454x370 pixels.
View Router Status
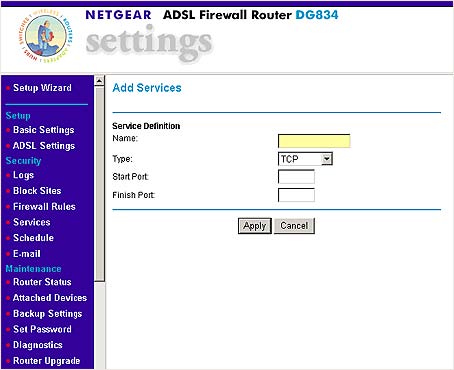click(42, 282)
